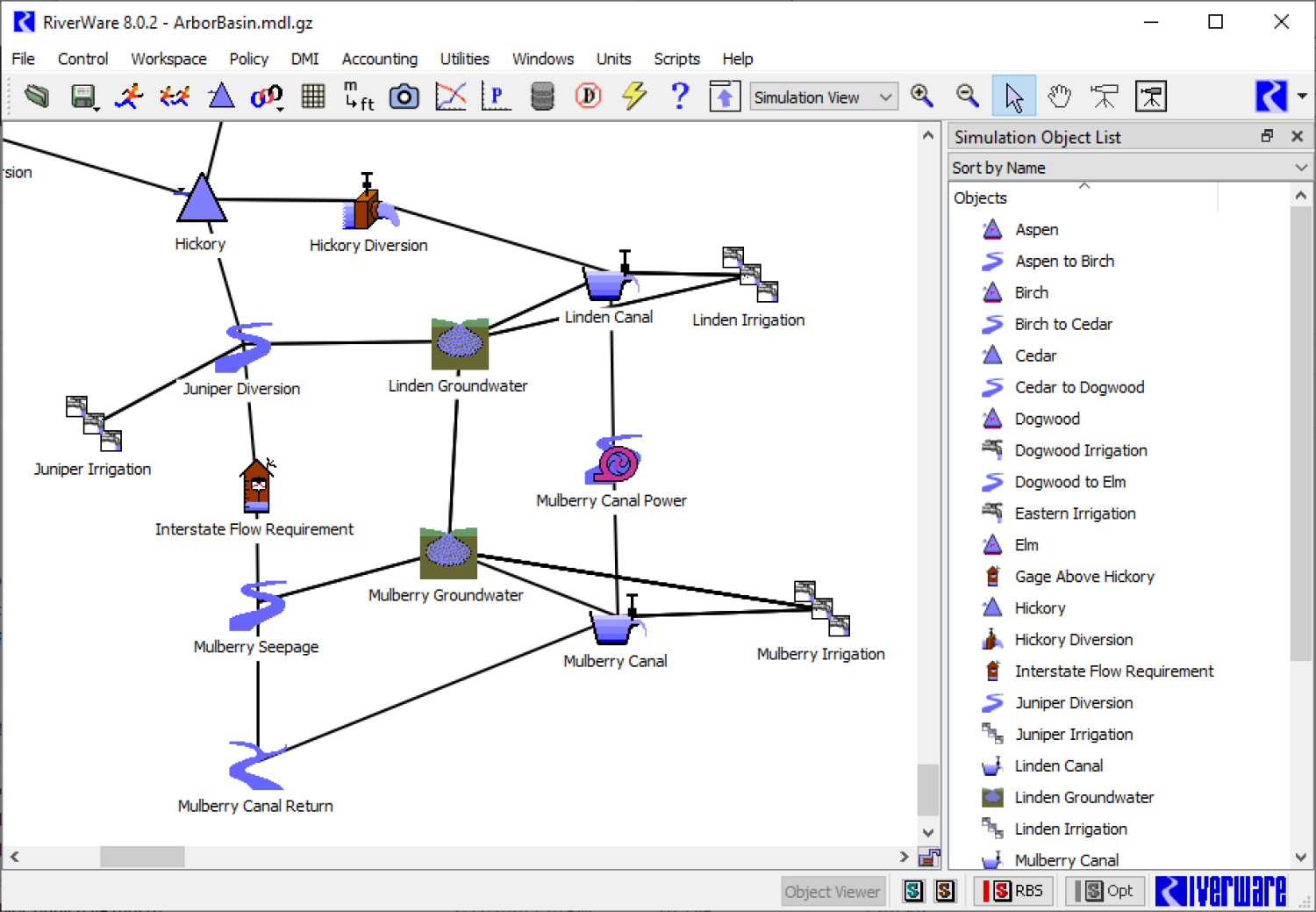Screen dimensions: 1316x912
Task: Click the P axis policy icon
Action: (497, 96)
